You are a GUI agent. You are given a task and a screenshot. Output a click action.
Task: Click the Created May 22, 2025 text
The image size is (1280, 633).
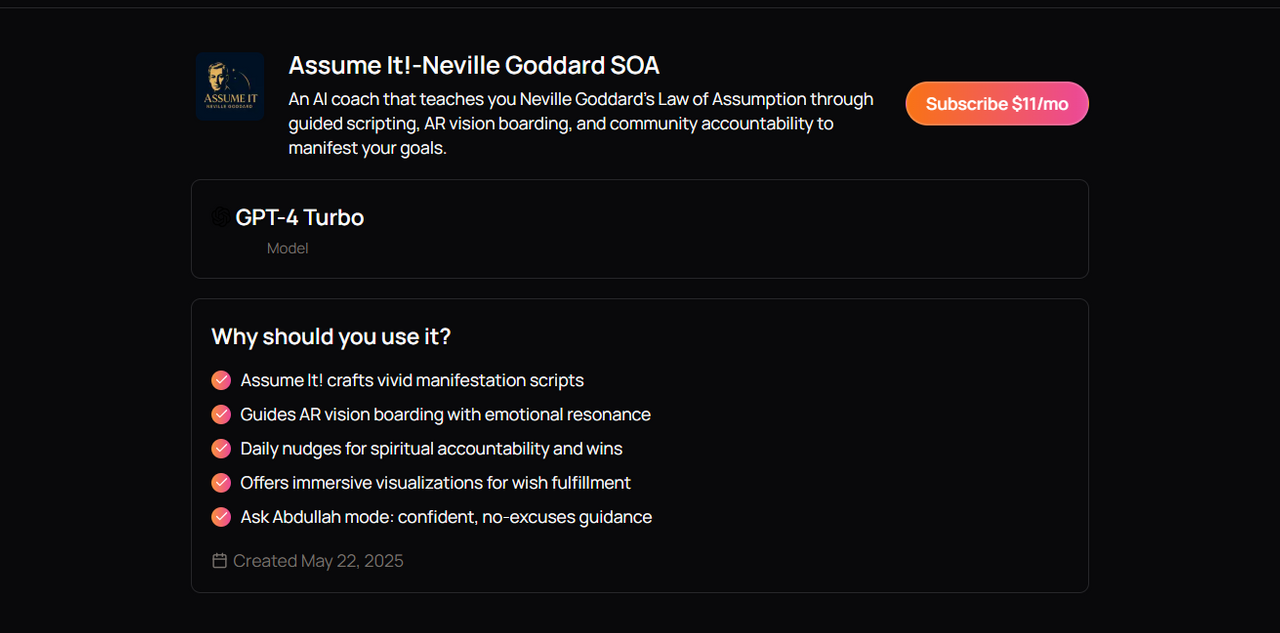click(x=318, y=561)
